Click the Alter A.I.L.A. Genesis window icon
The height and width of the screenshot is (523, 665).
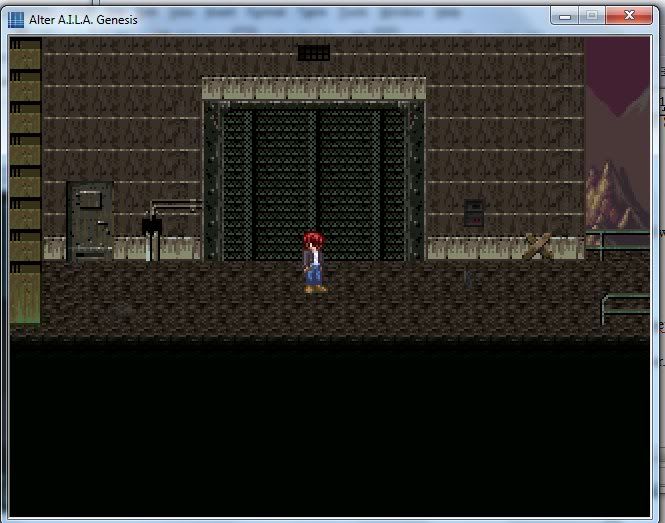pos(16,20)
